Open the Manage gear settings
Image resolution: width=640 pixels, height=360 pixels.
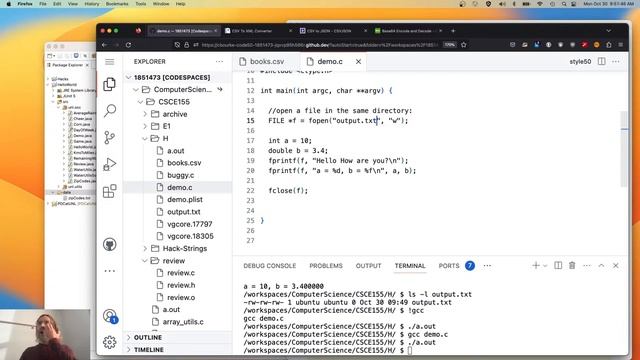[109, 342]
